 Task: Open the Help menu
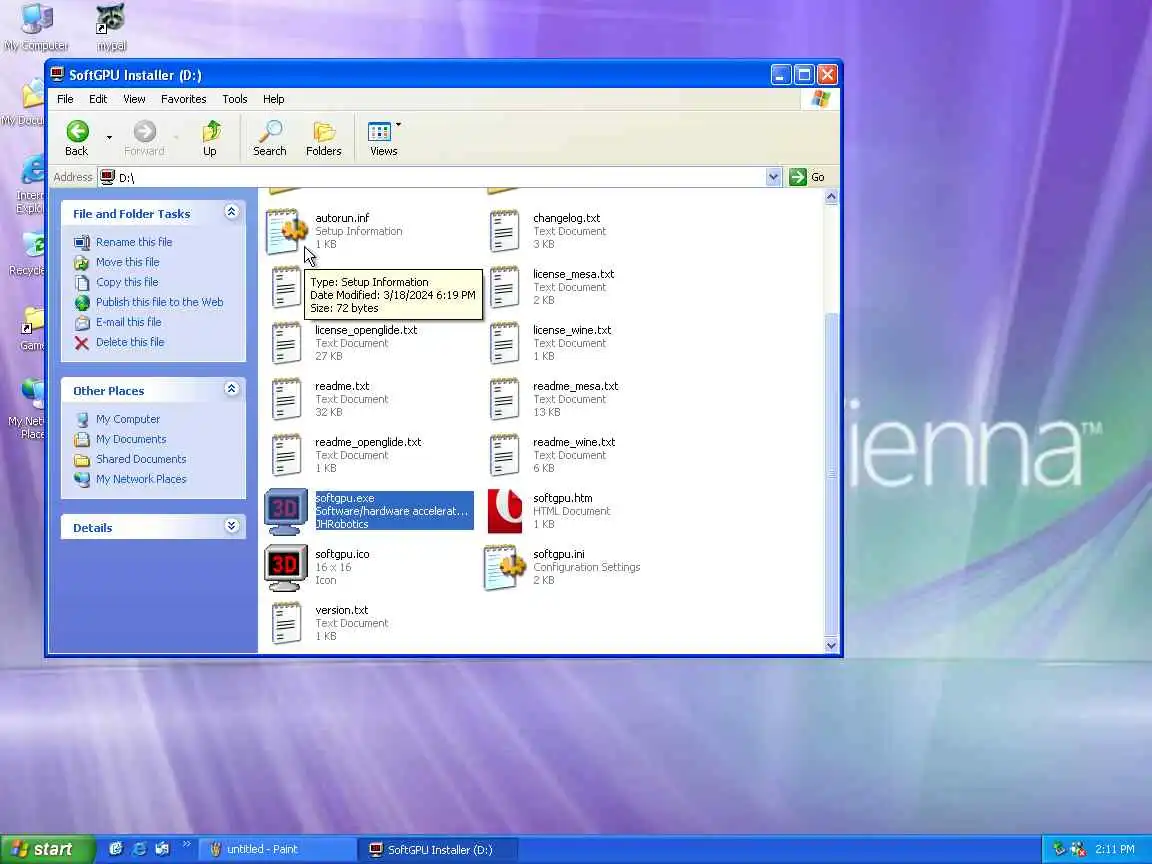pos(273,99)
